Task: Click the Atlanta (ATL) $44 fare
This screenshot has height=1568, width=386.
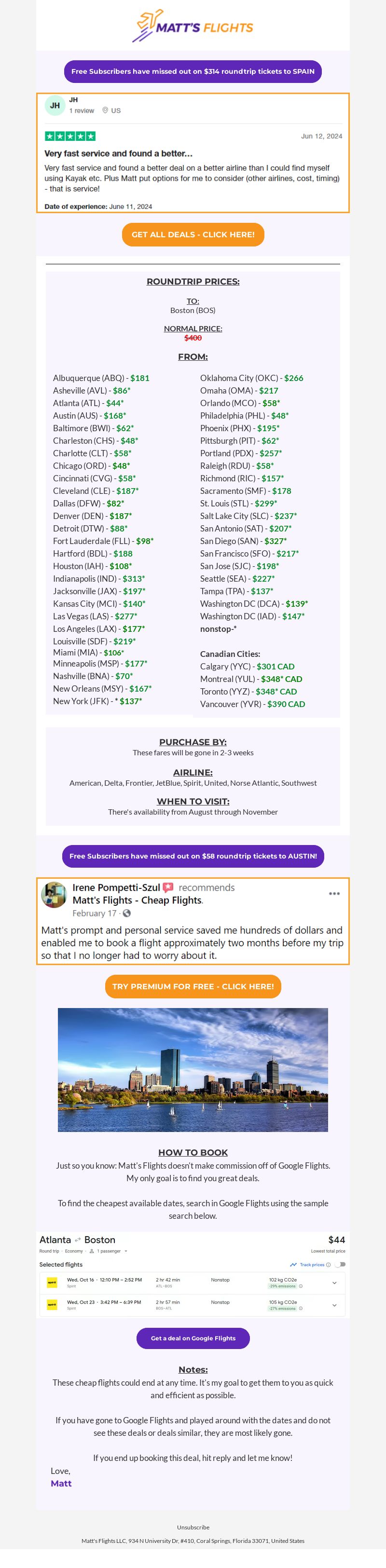Action: pos(88,403)
